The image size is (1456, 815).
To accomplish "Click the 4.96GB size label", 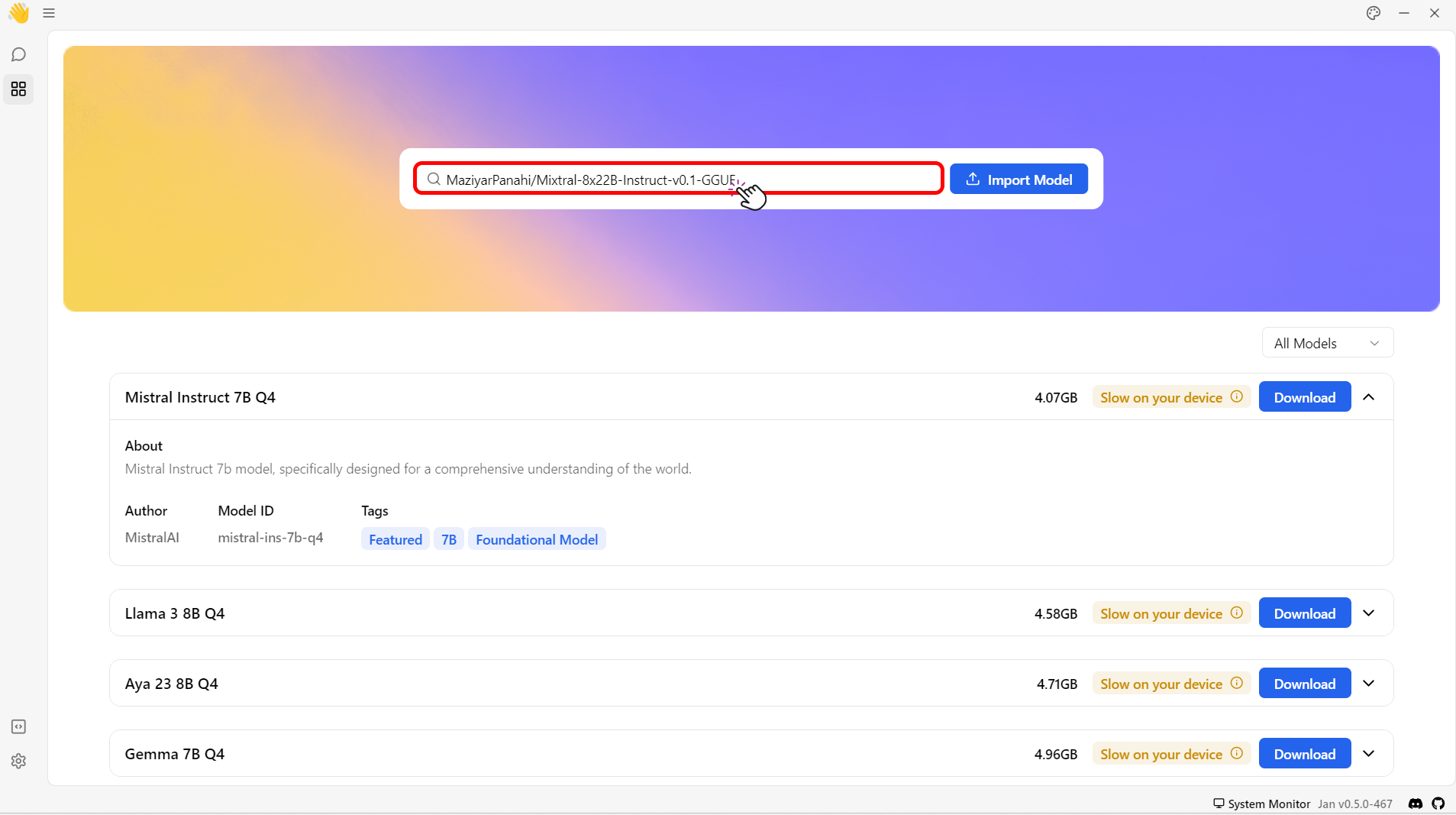I will click(1056, 754).
